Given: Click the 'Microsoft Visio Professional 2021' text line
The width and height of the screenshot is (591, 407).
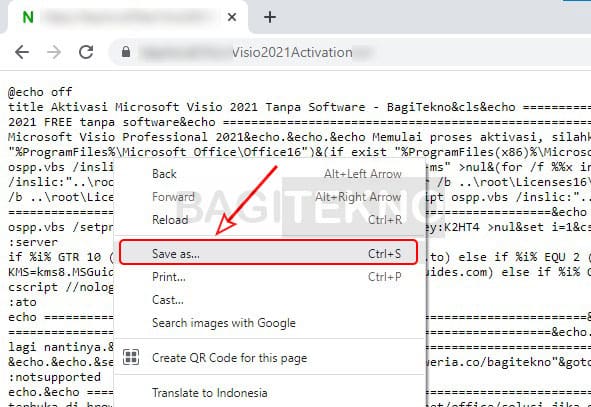Looking at the screenshot, I should pos(299,137).
